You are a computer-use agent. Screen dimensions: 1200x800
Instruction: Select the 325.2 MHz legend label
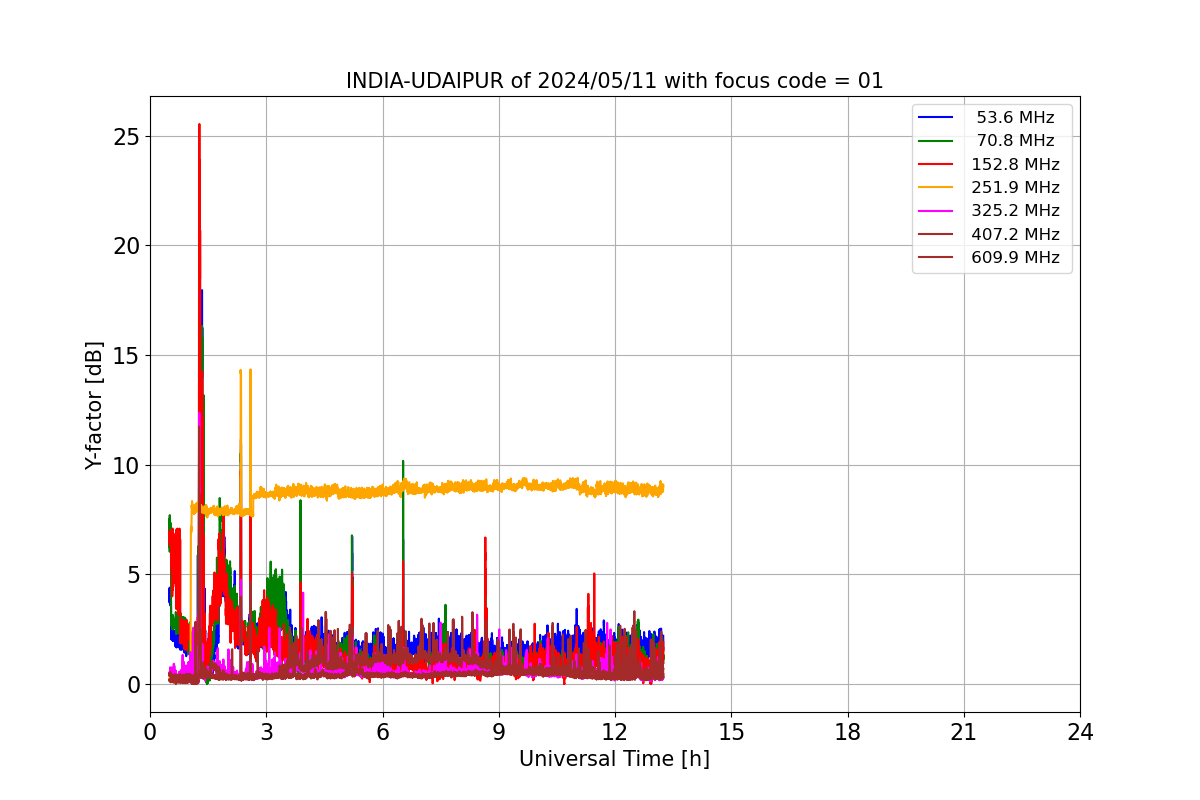(1015, 211)
